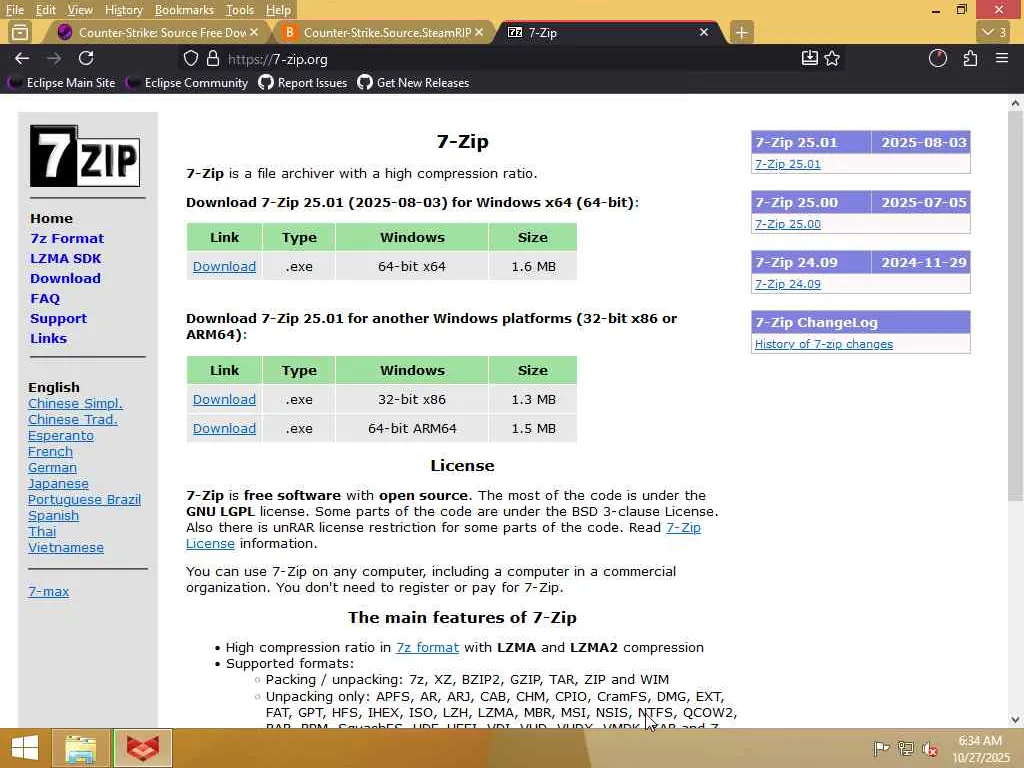The height and width of the screenshot is (768, 1024).
Task: Open the Support sidebar link
Action: [x=58, y=319]
